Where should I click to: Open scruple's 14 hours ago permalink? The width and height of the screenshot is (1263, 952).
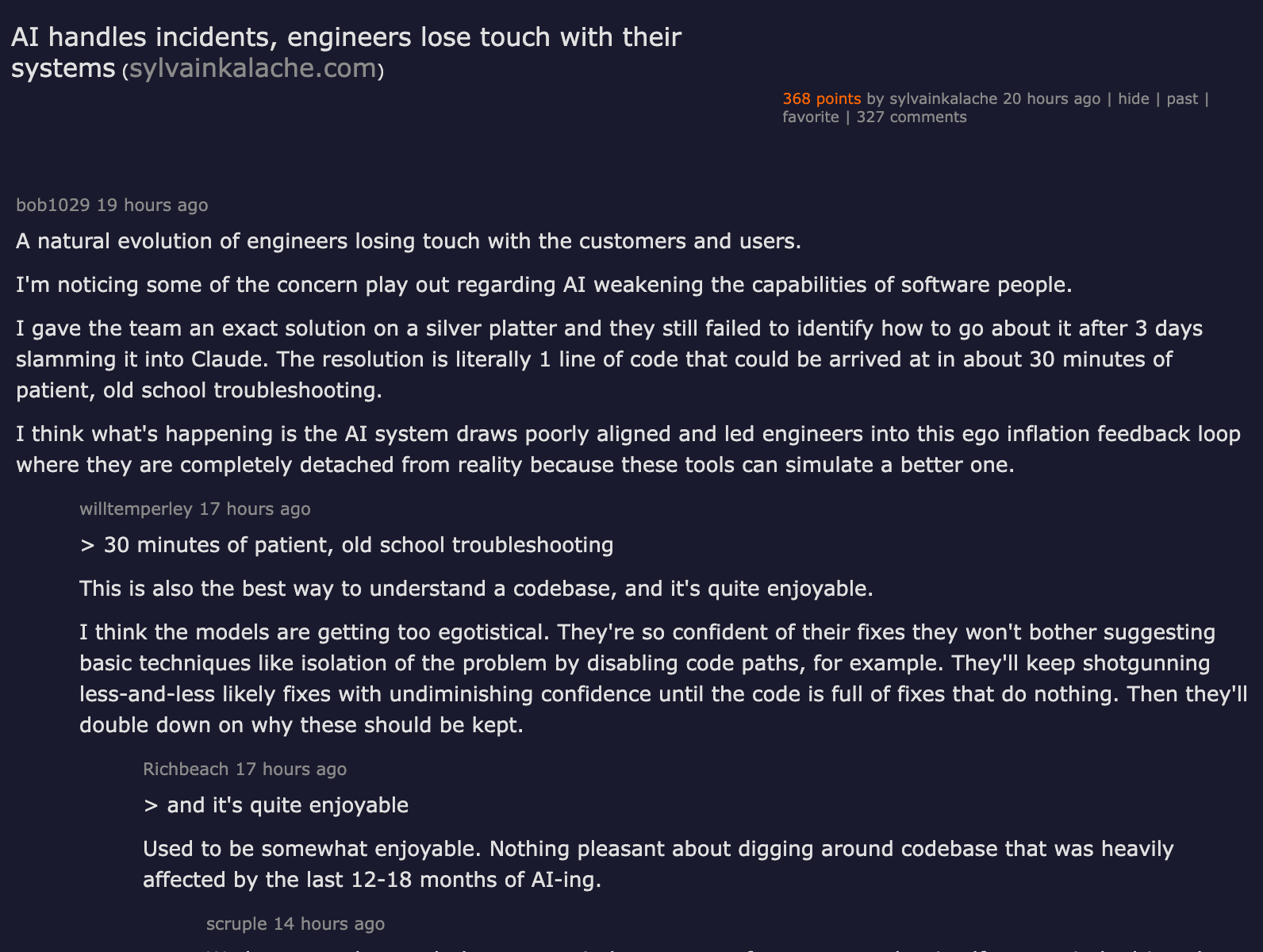pyautogui.click(x=329, y=923)
